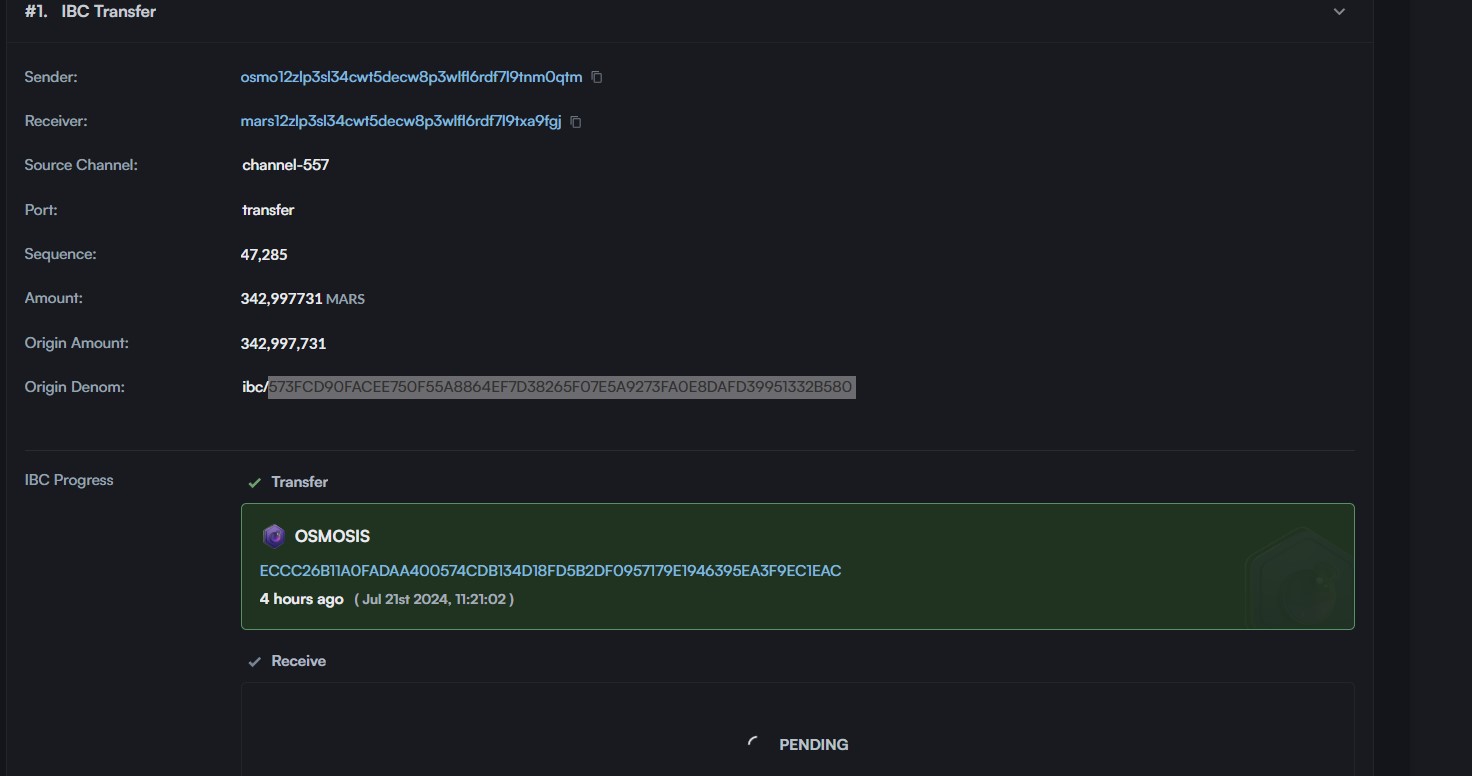Copy the sender osmo address

[597, 77]
